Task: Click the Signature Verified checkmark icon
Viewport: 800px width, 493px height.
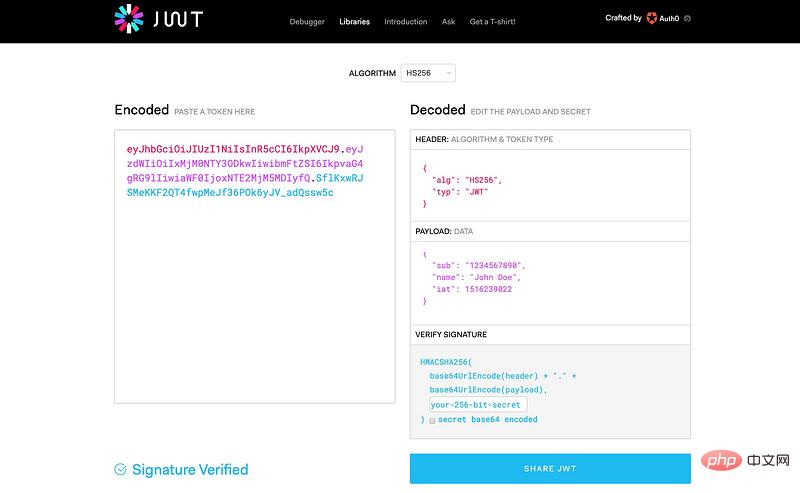Action: [x=121, y=469]
